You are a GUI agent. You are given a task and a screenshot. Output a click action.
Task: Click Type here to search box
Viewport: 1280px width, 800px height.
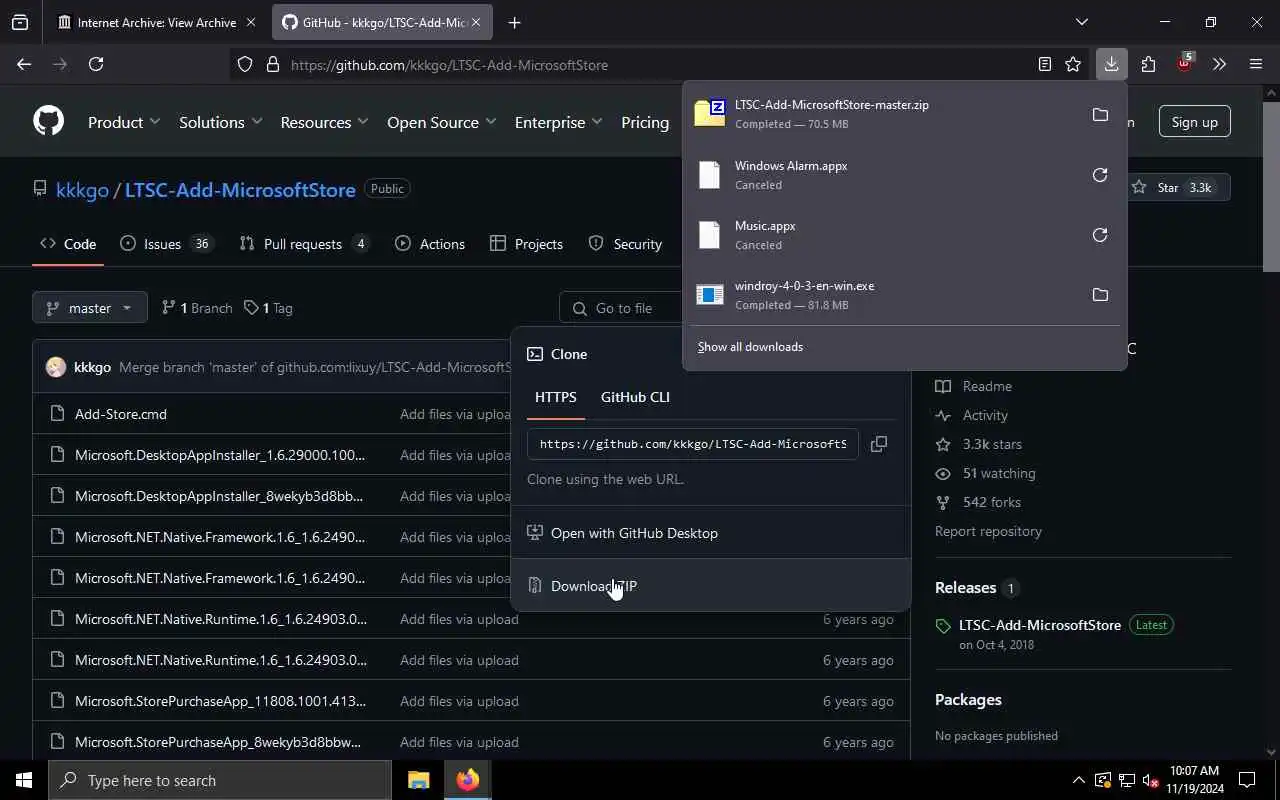pyautogui.click(x=220, y=780)
